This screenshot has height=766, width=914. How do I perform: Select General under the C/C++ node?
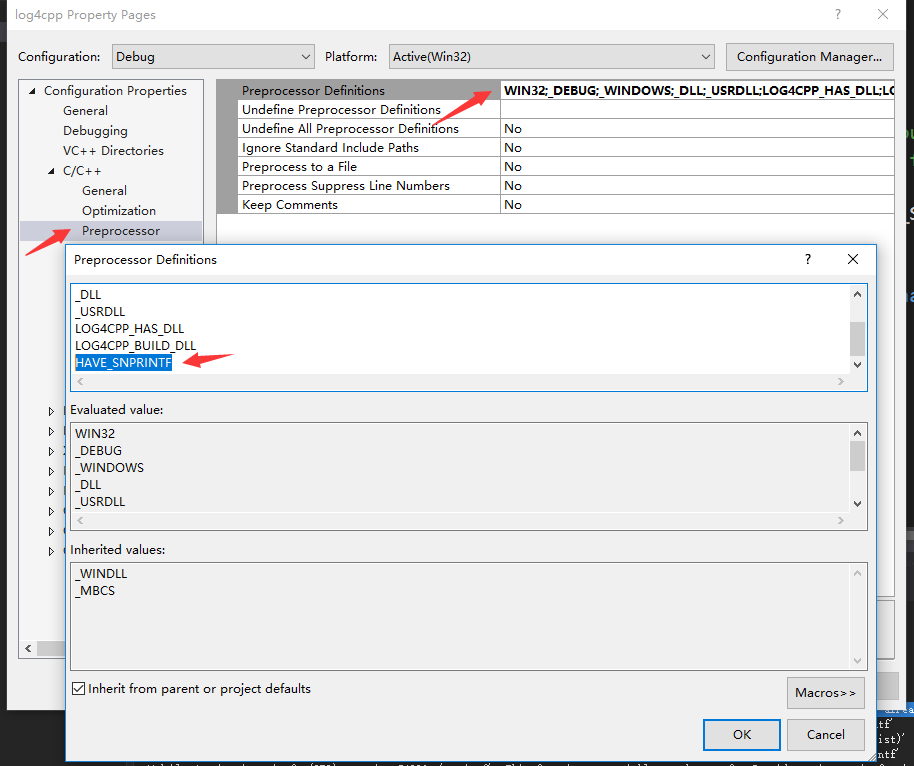(104, 191)
